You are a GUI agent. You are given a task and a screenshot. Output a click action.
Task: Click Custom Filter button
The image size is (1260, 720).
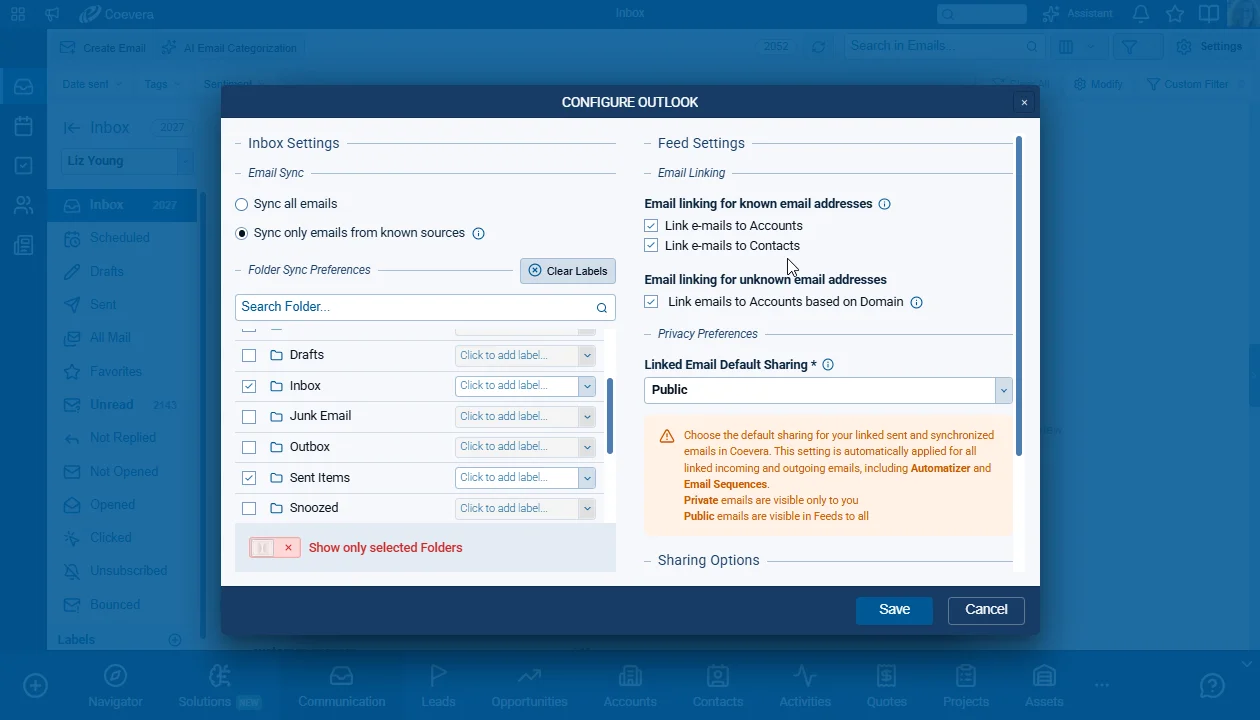coord(1187,84)
